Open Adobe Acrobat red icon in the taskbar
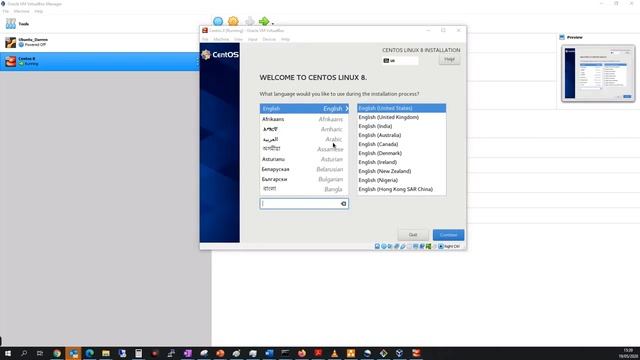 click(x=318, y=353)
